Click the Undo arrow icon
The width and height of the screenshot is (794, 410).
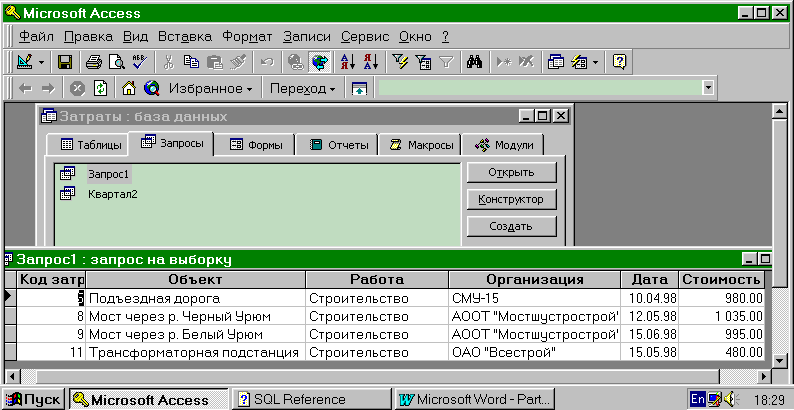click(267, 62)
